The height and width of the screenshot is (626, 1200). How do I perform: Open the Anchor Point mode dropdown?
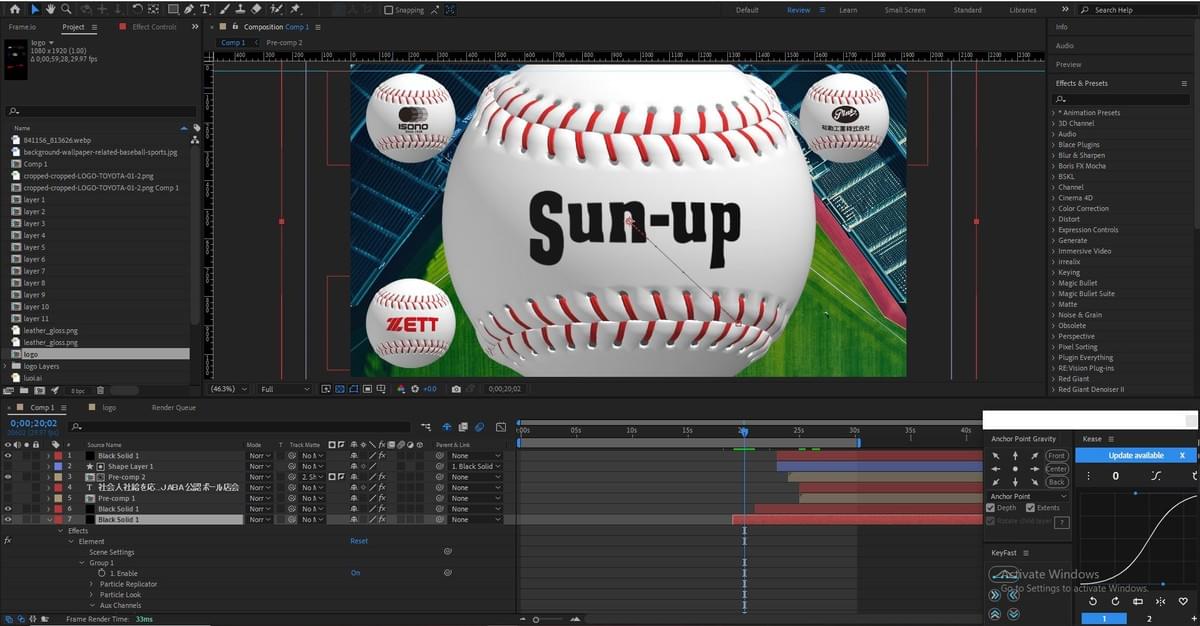click(x=1028, y=496)
